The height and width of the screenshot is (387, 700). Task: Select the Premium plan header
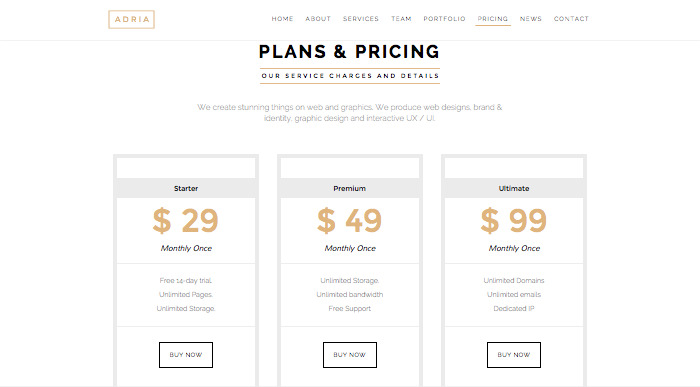350,188
